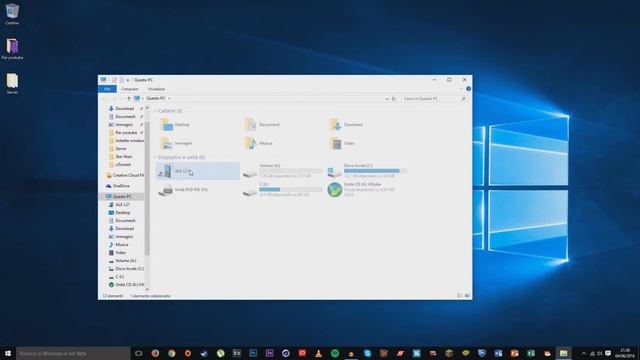
Task: Open the address bar history dropdown
Action: (387, 99)
